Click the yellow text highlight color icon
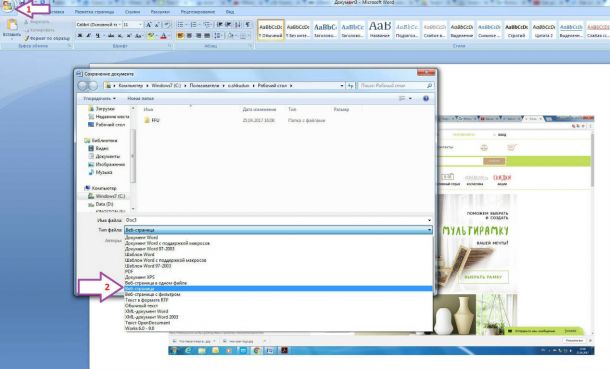 tap(151, 36)
